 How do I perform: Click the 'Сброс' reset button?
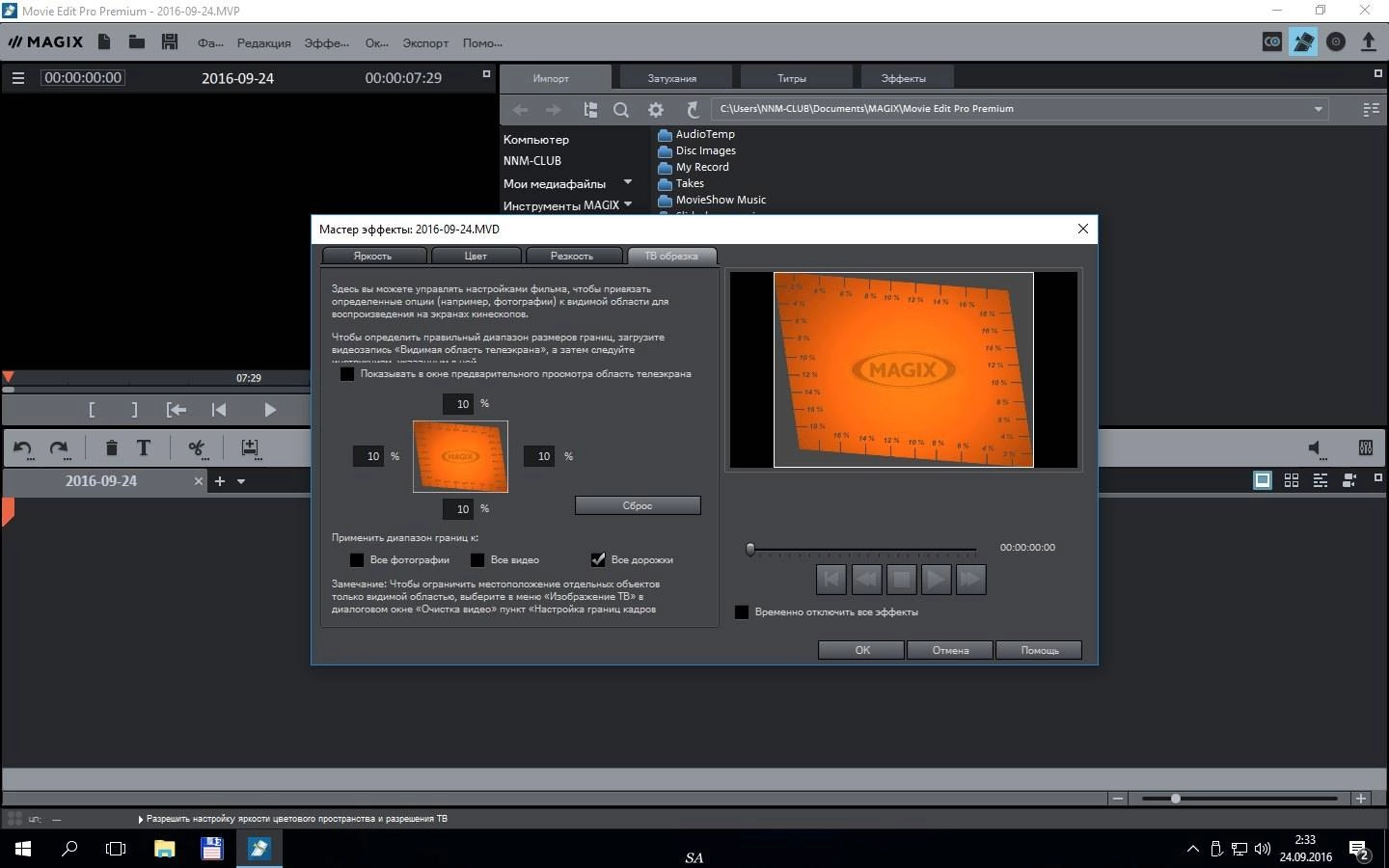[638, 505]
